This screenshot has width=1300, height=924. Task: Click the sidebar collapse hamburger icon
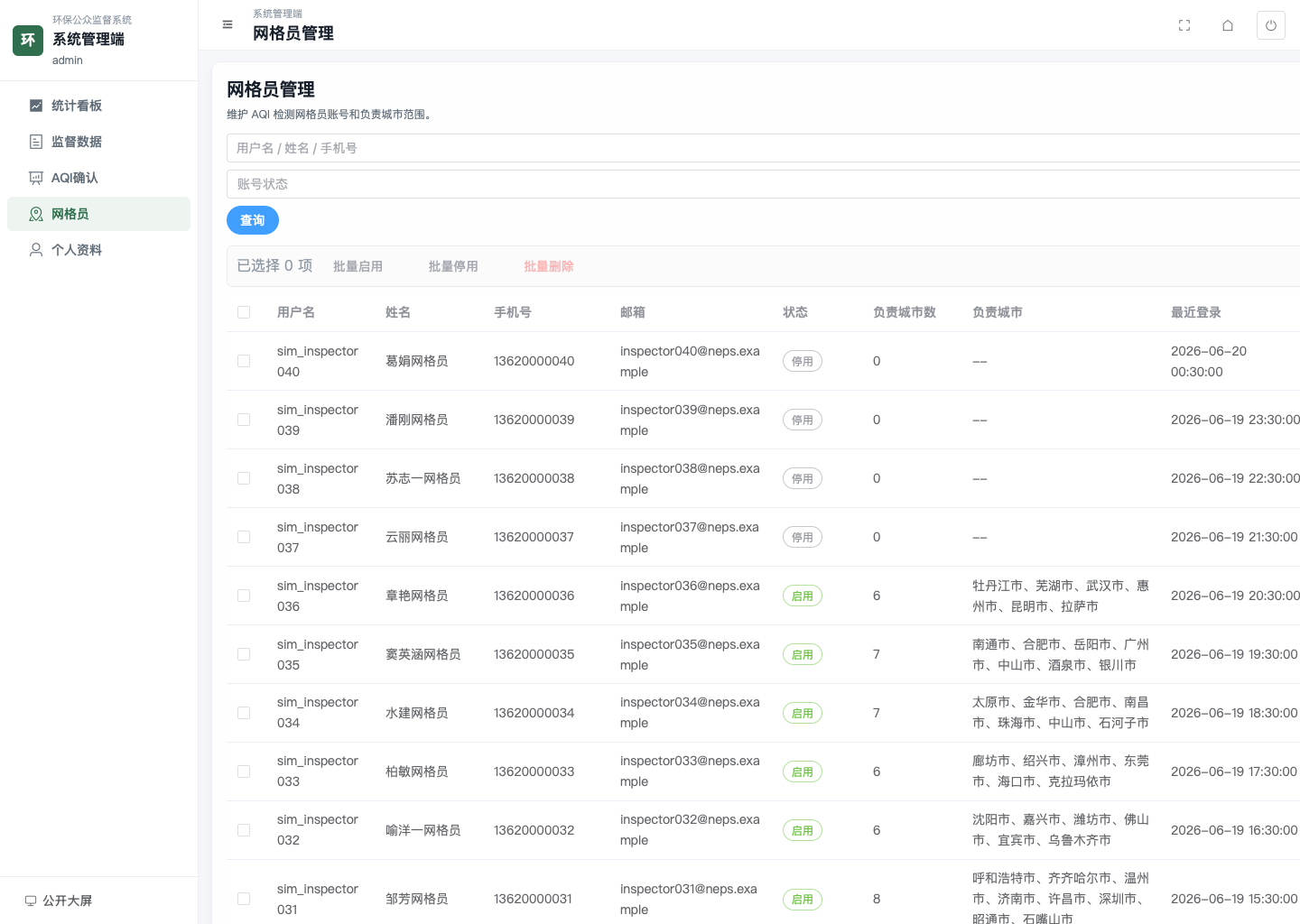[x=227, y=25]
